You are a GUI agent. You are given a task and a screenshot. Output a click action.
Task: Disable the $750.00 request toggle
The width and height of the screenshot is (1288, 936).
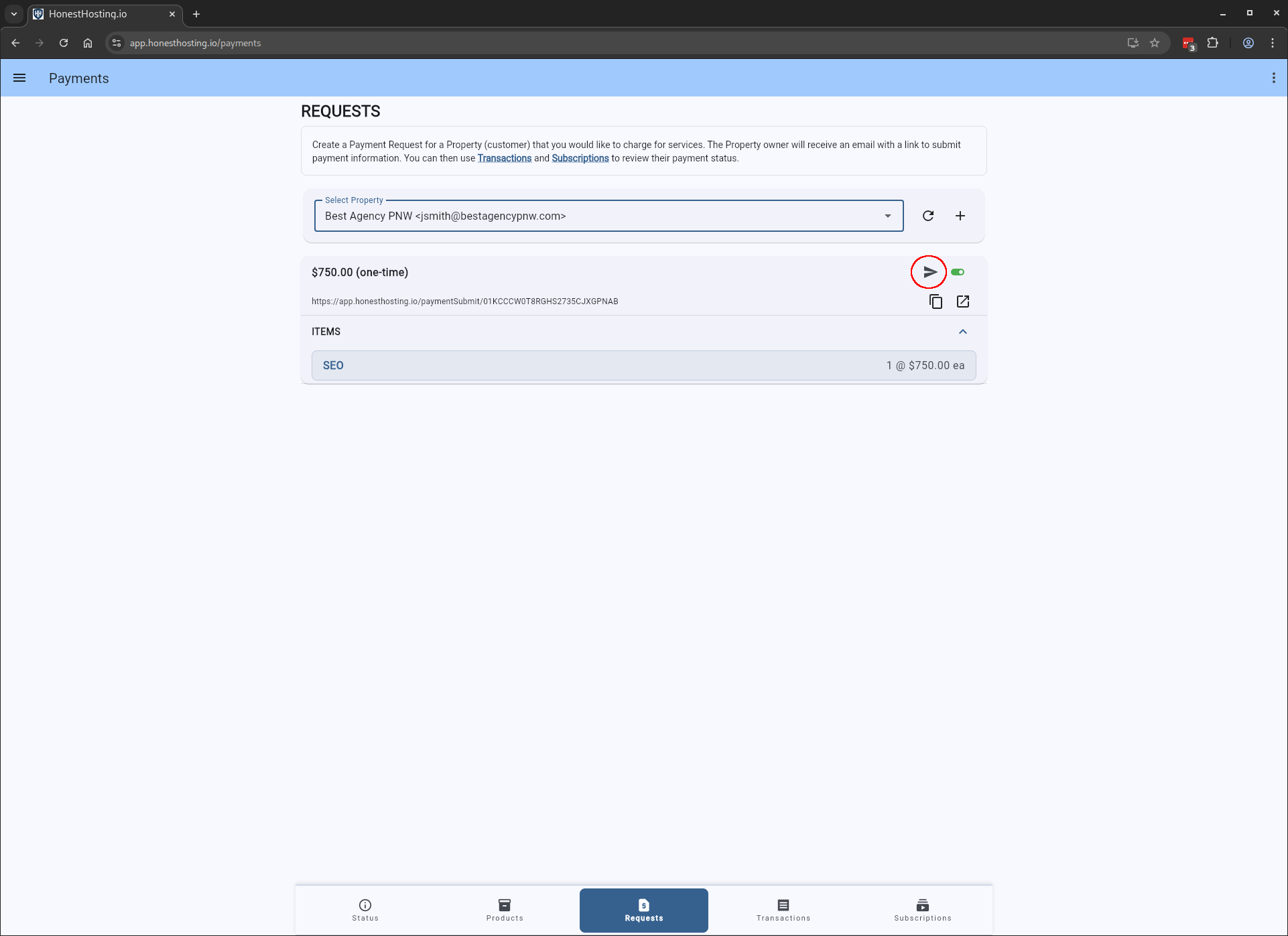pos(958,272)
